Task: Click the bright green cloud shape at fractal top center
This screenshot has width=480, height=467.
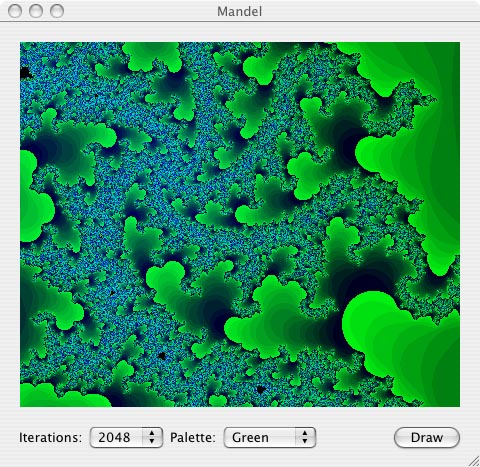Action: (152, 56)
